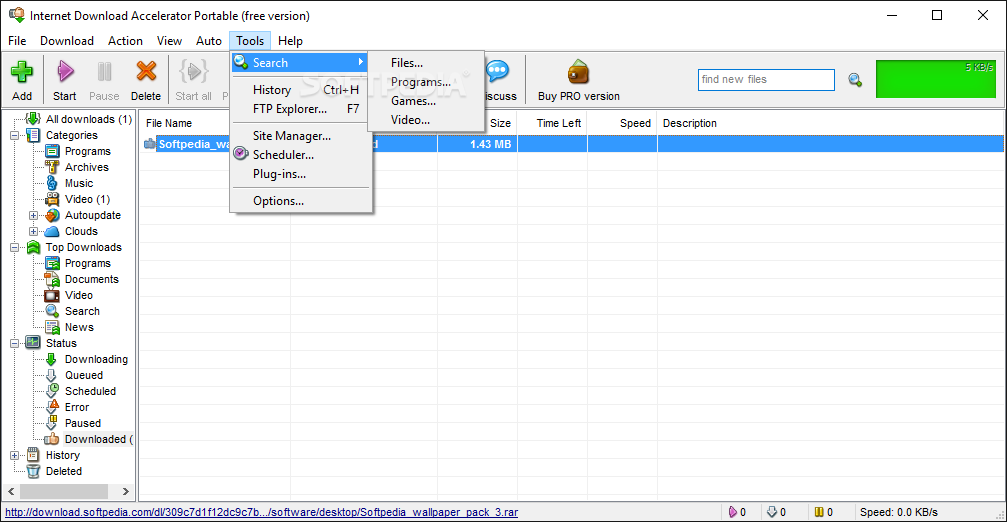Open the View menu
Screen dimensions: 1007x522
pyautogui.click(x=170, y=40)
